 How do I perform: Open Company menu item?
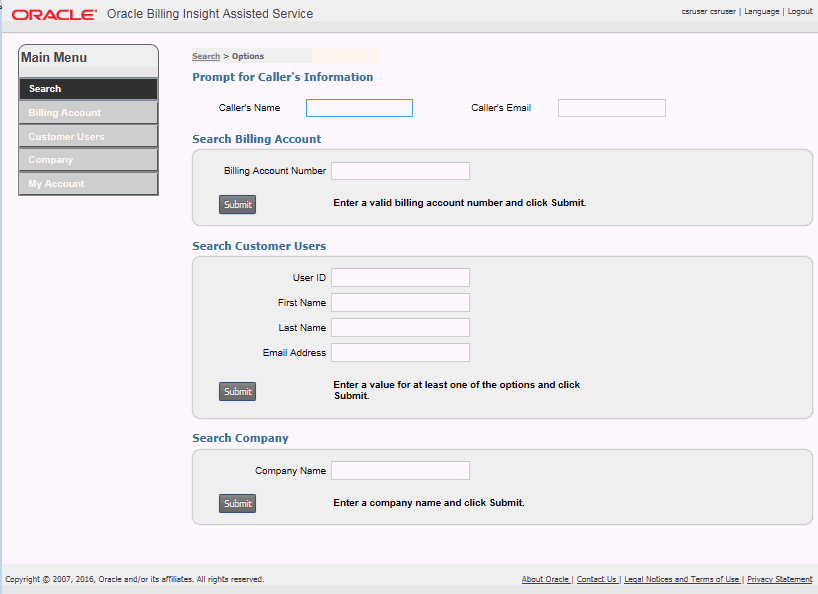click(88, 160)
